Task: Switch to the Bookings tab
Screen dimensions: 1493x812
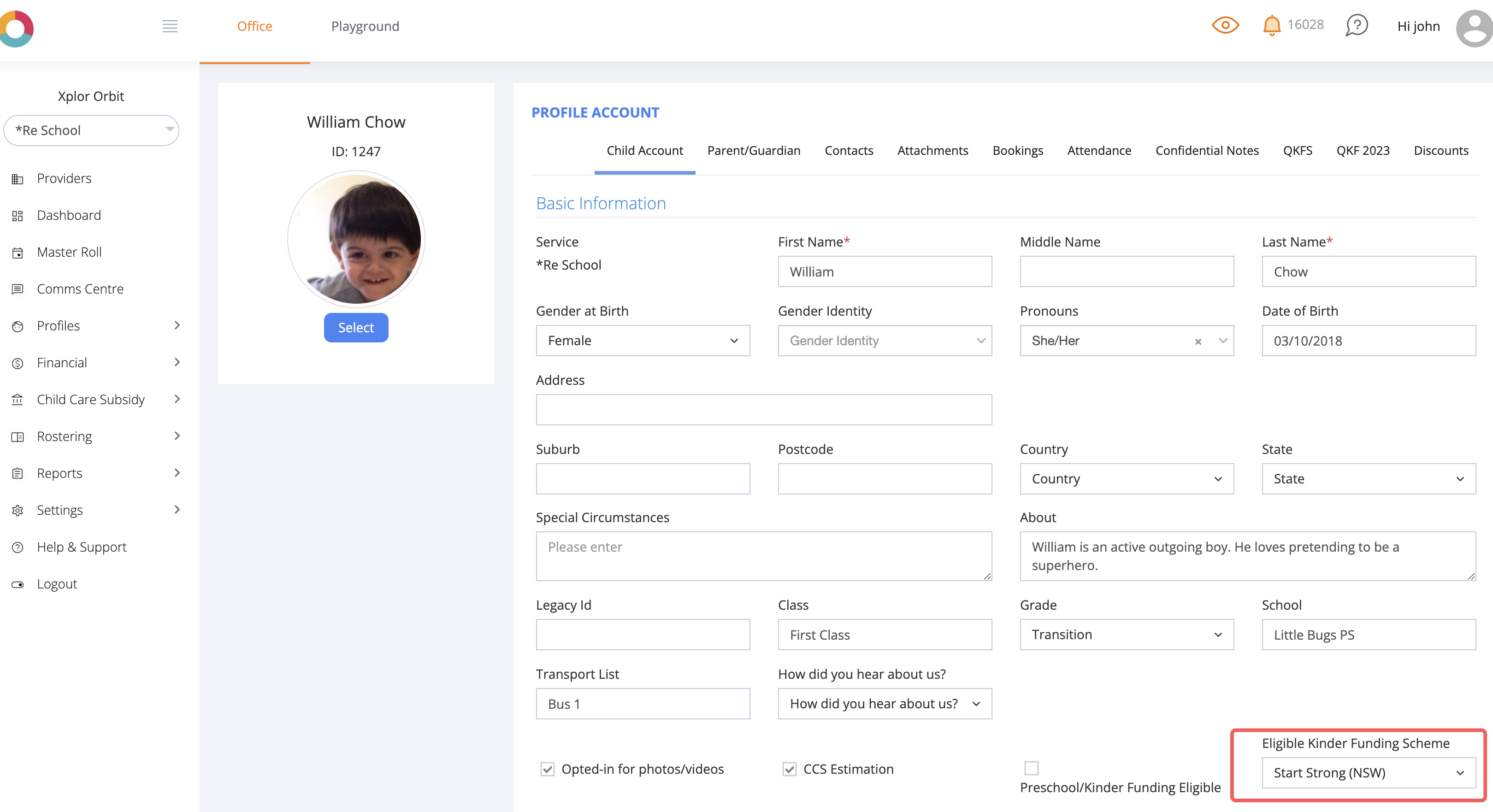Action: (x=1018, y=150)
